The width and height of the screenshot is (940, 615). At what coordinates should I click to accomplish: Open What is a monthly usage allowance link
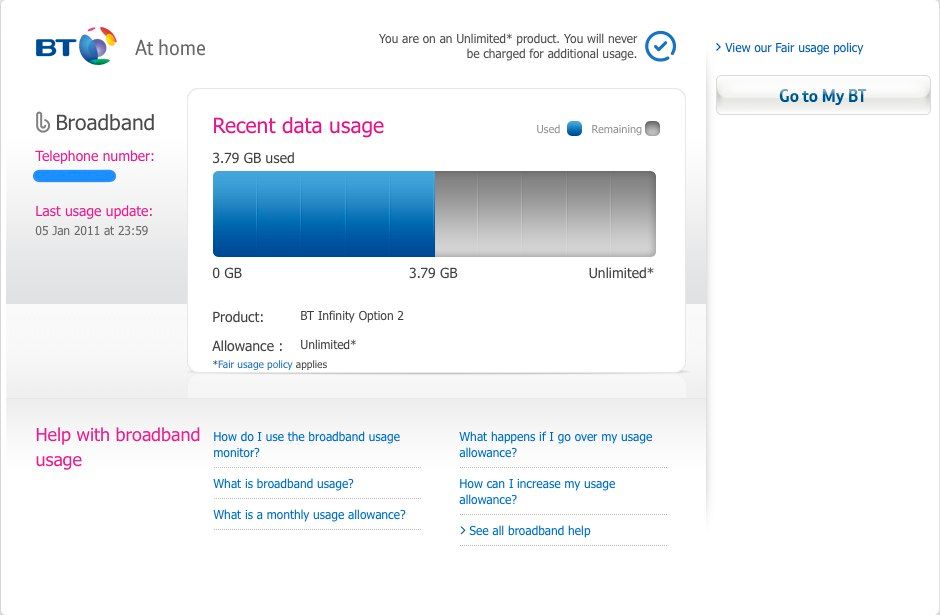click(x=309, y=515)
